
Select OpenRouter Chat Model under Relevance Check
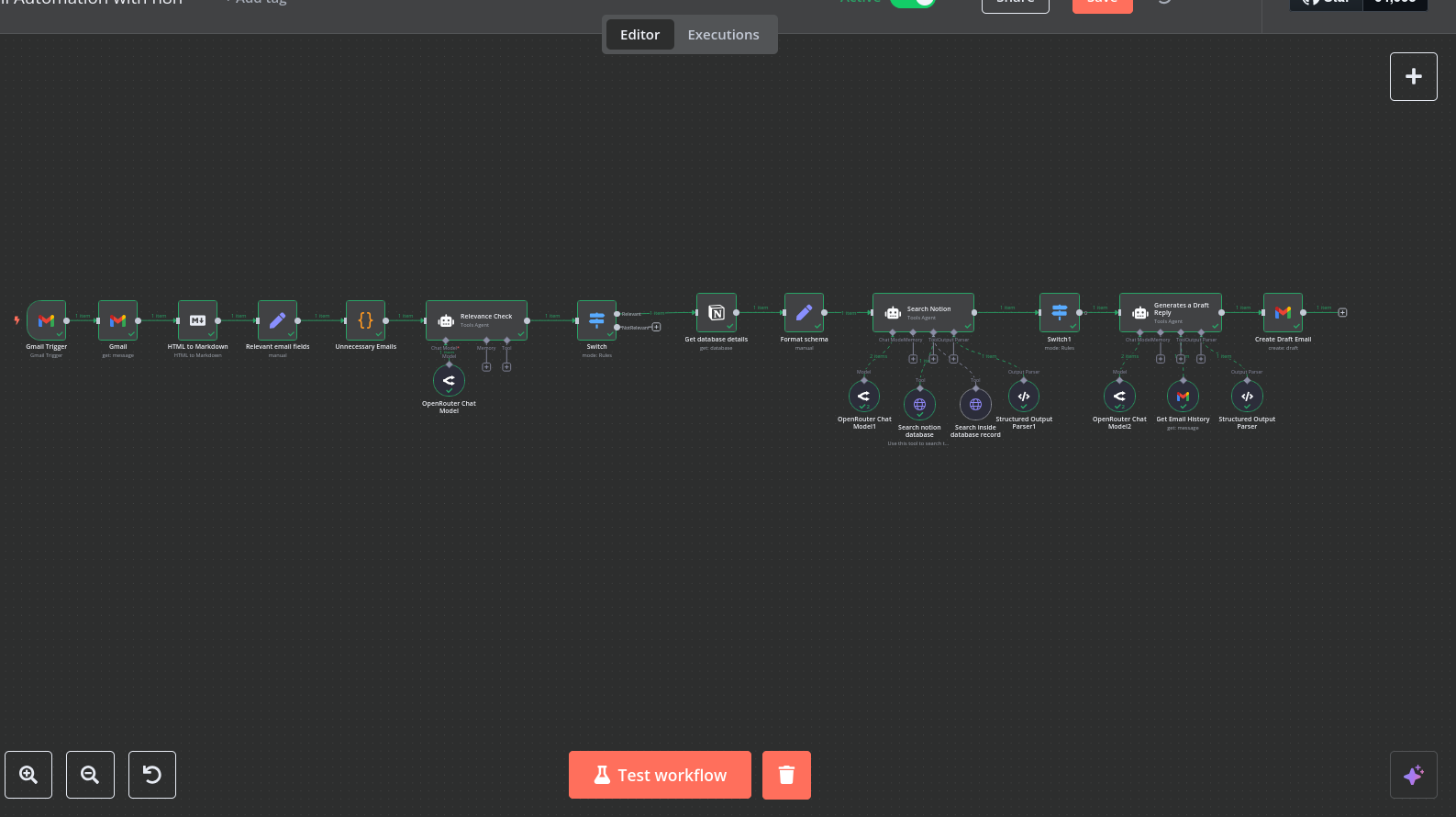pyautogui.click(x=449, y=380)
